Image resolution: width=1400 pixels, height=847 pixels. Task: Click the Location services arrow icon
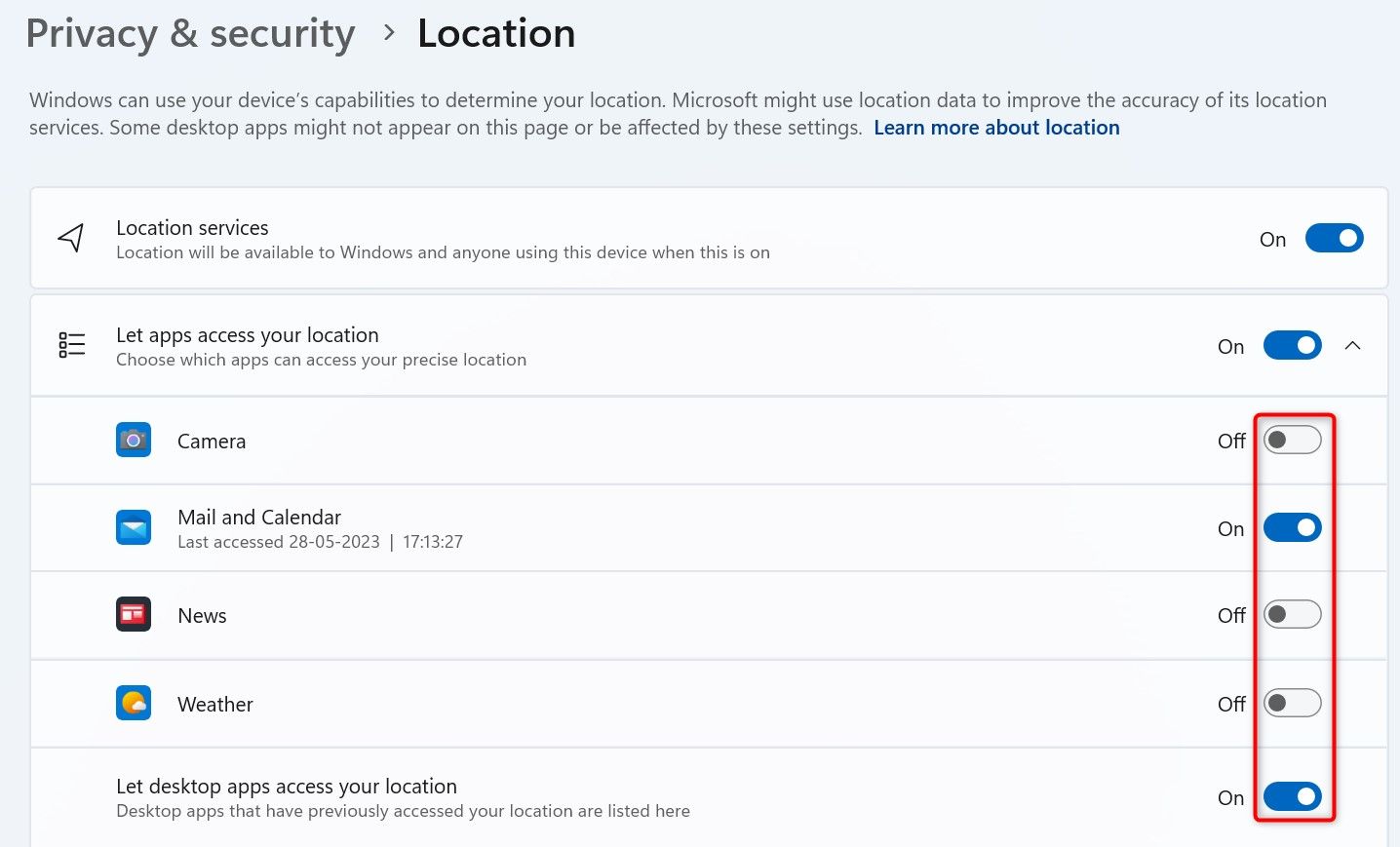pos(71,238)
